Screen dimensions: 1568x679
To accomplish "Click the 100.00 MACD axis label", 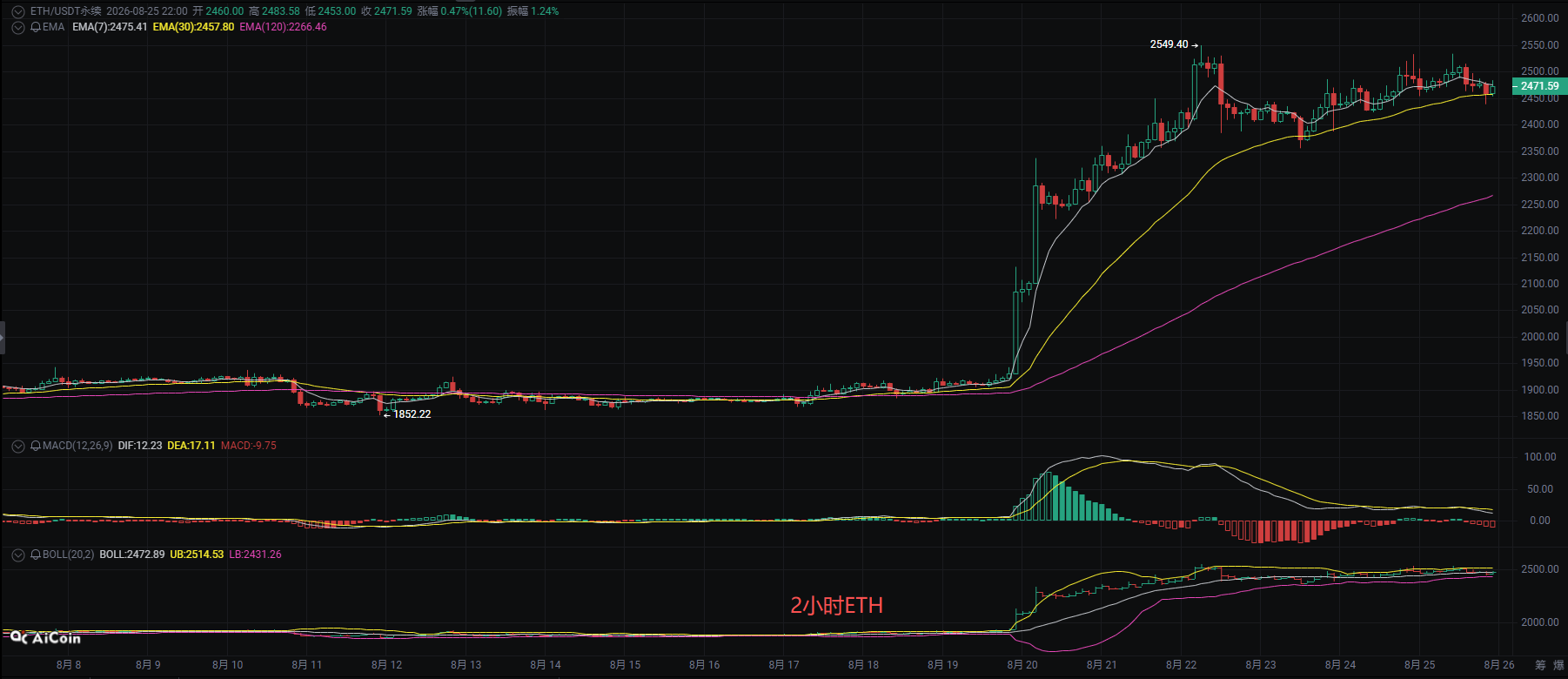I will [1540, 457].
